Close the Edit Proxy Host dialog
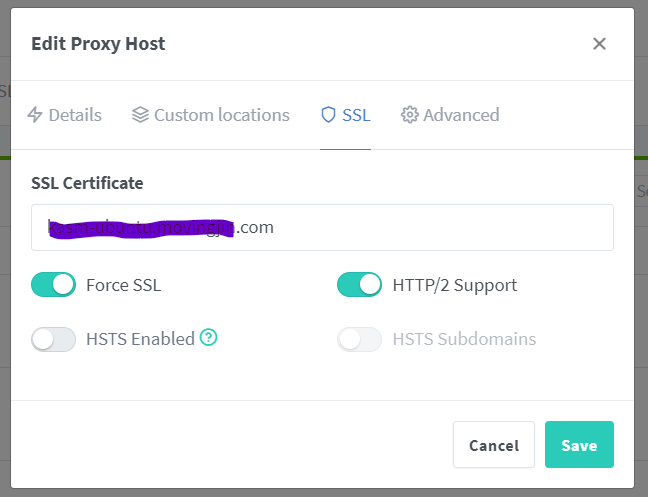 tap(599, 43)
